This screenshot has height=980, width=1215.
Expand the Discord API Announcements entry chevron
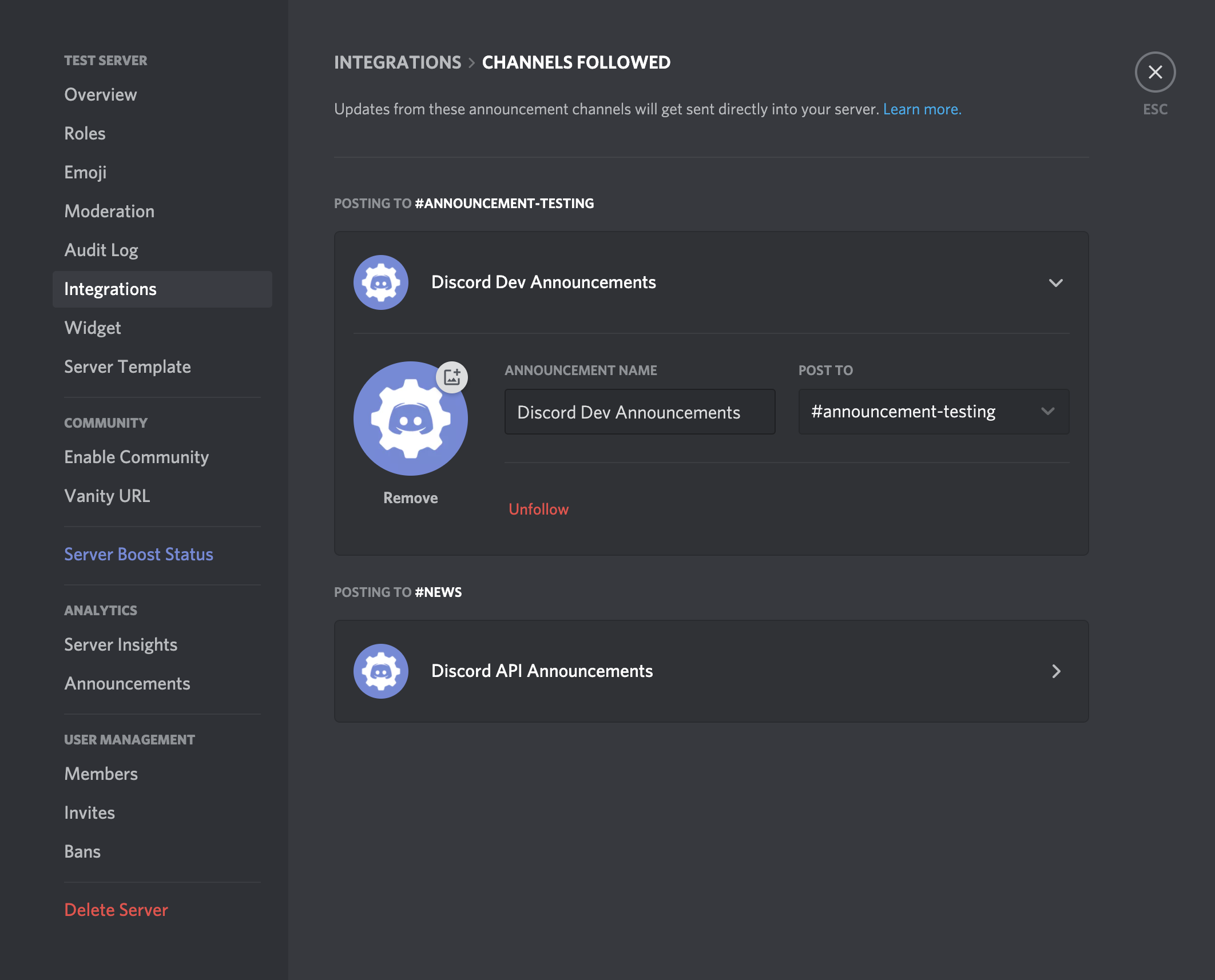pos(1056,670)
